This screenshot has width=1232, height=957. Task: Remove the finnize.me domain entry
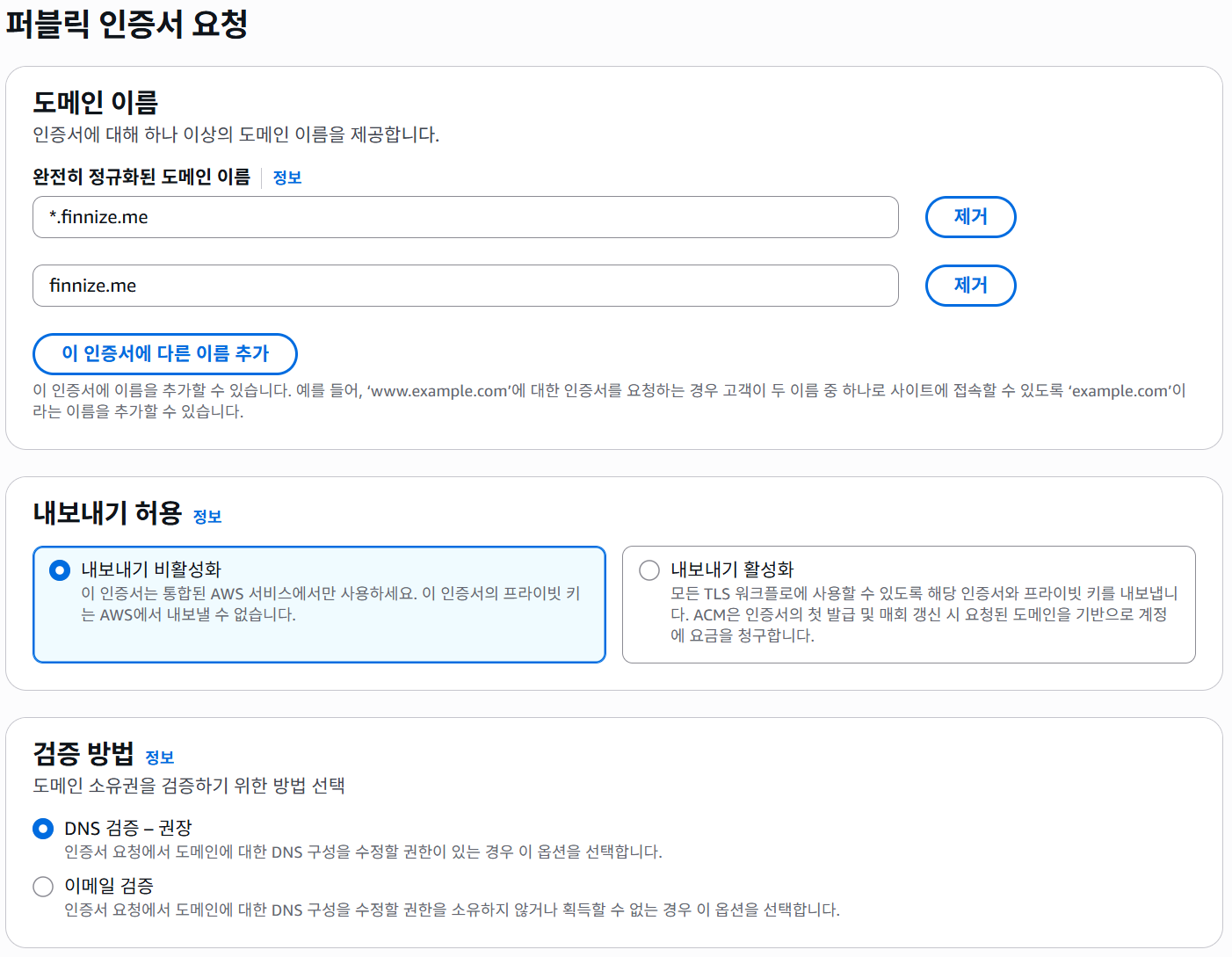970,286
